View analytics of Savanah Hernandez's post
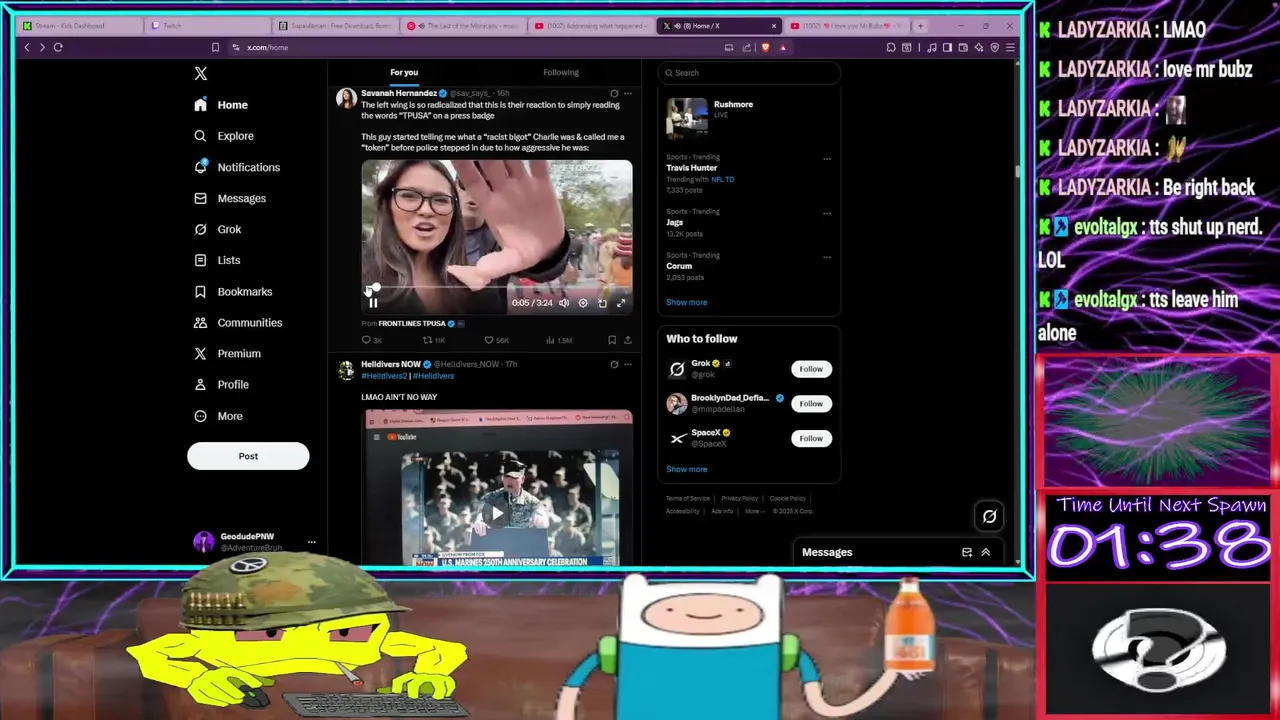 (x=559, y=340)
